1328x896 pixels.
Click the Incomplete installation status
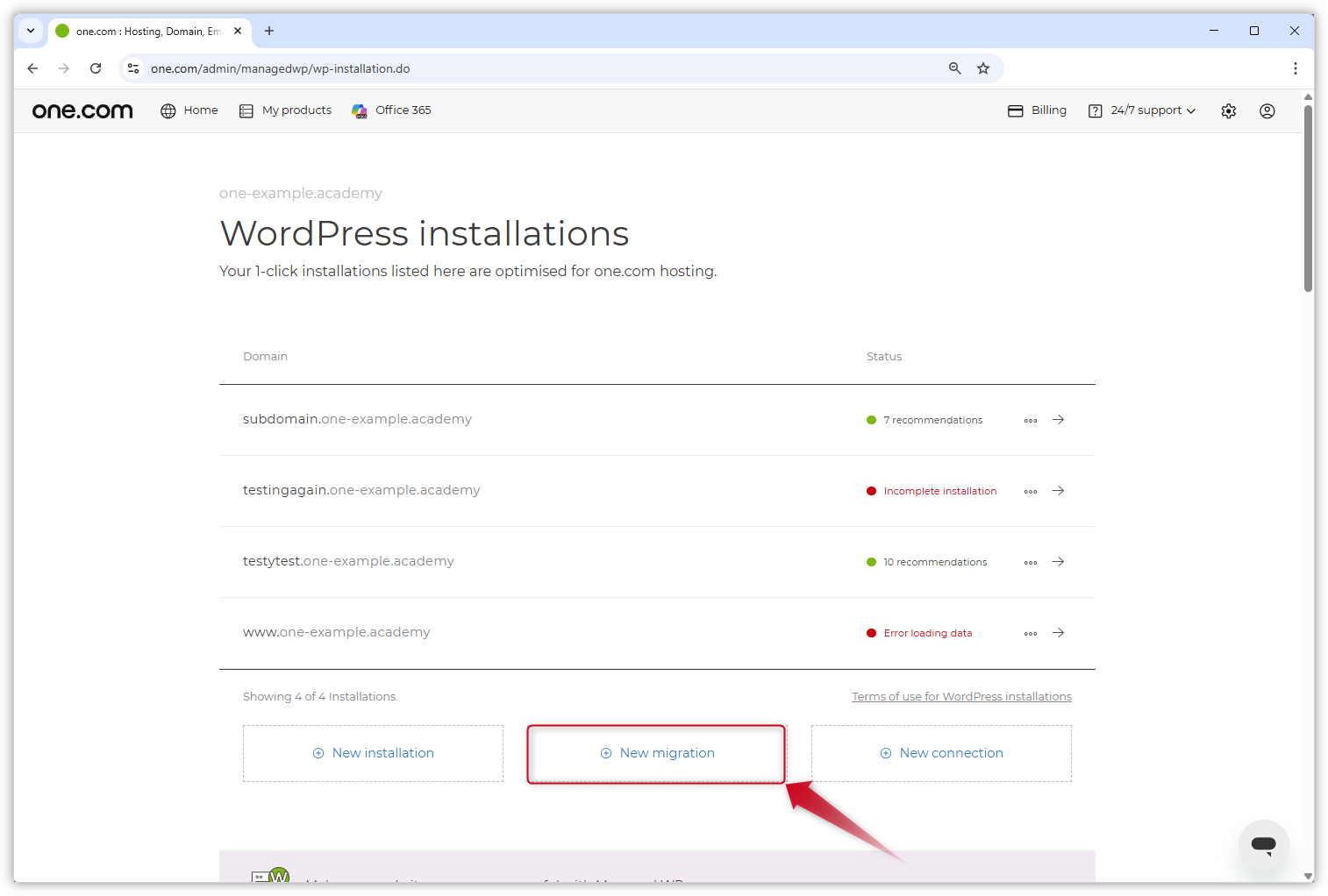point(932,491)
